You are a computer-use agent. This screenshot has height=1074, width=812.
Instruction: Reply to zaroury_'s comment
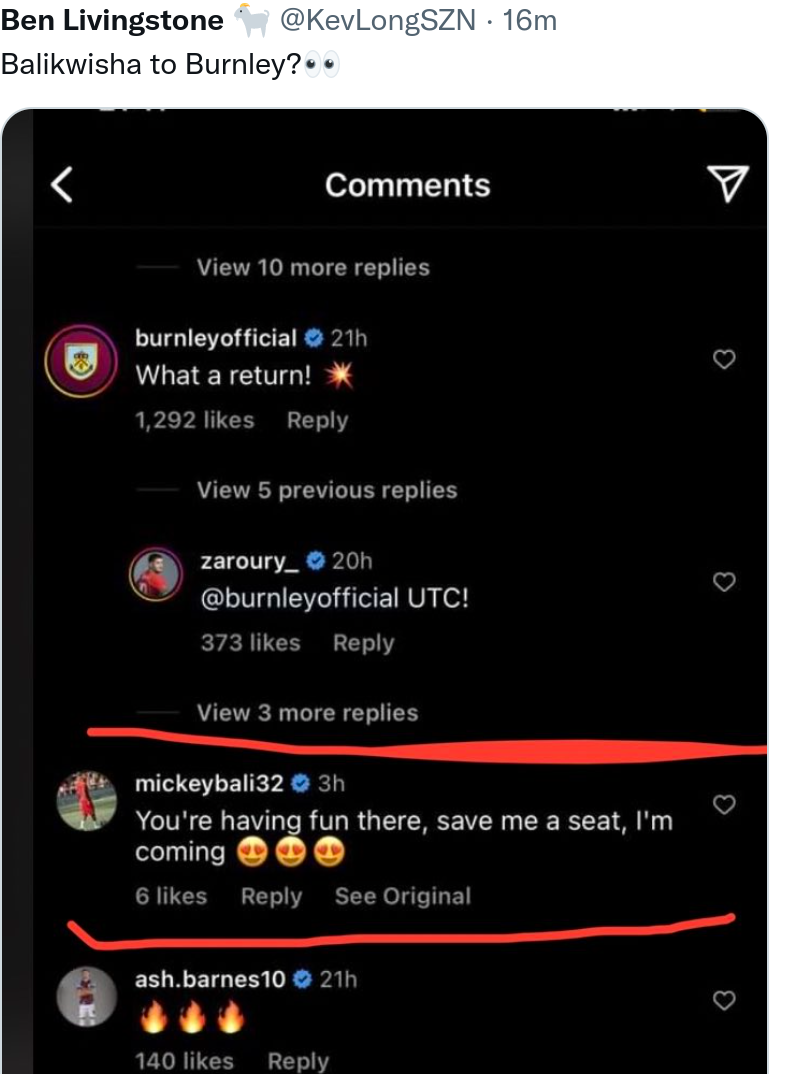[363, 643]
